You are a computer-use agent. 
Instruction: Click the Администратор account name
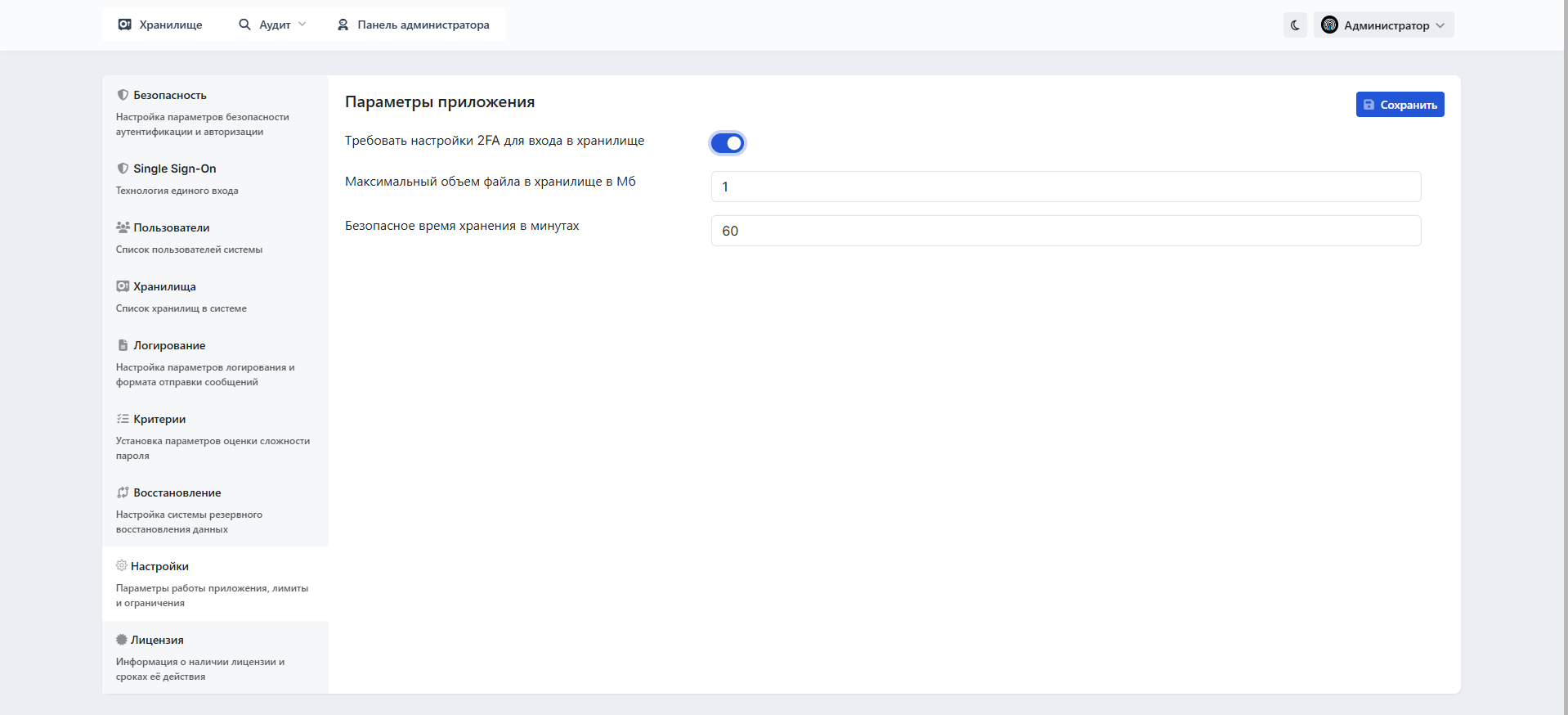(x=1387, y=25)
